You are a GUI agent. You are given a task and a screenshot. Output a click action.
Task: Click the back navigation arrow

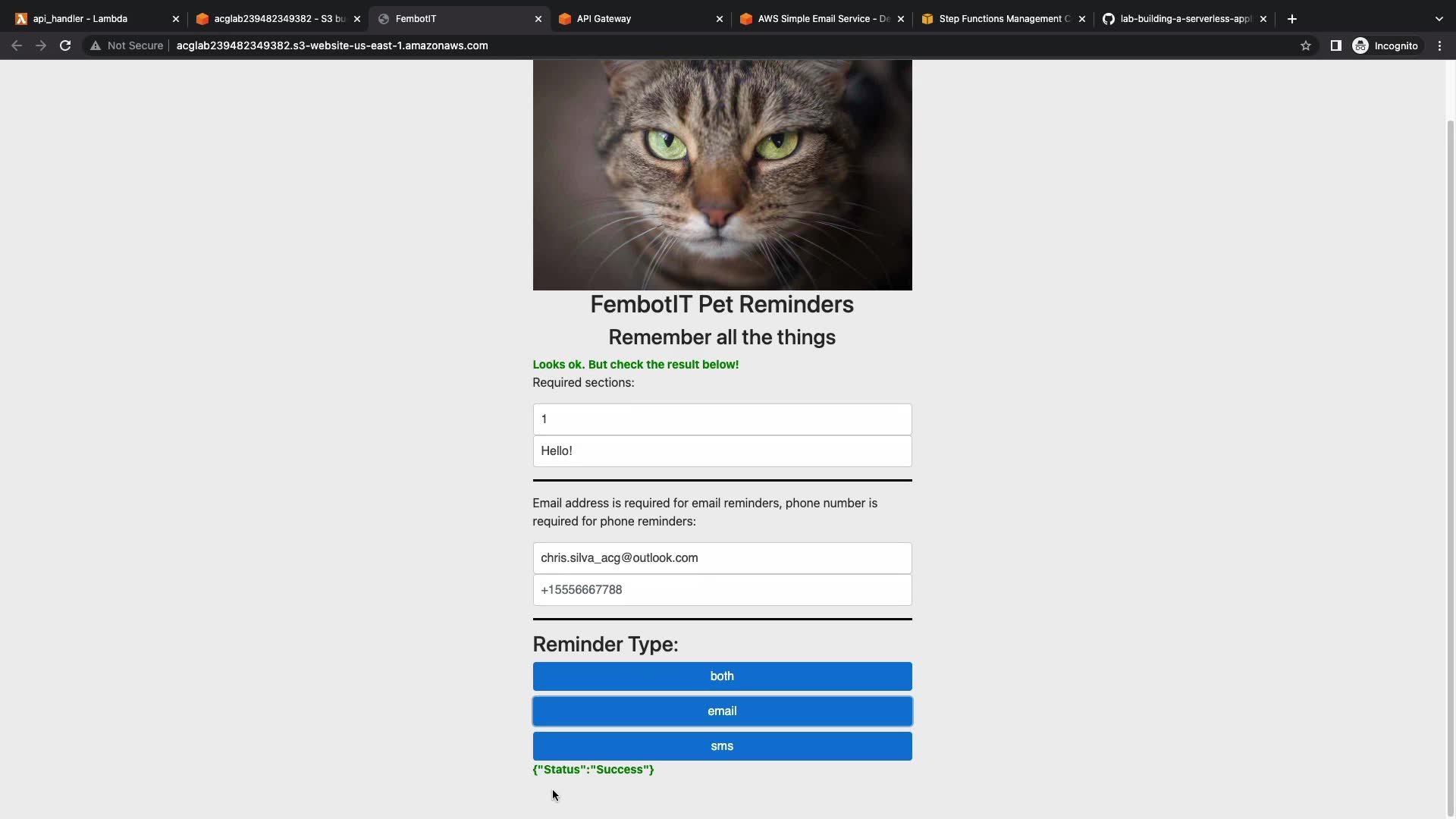tap(17, 45)
